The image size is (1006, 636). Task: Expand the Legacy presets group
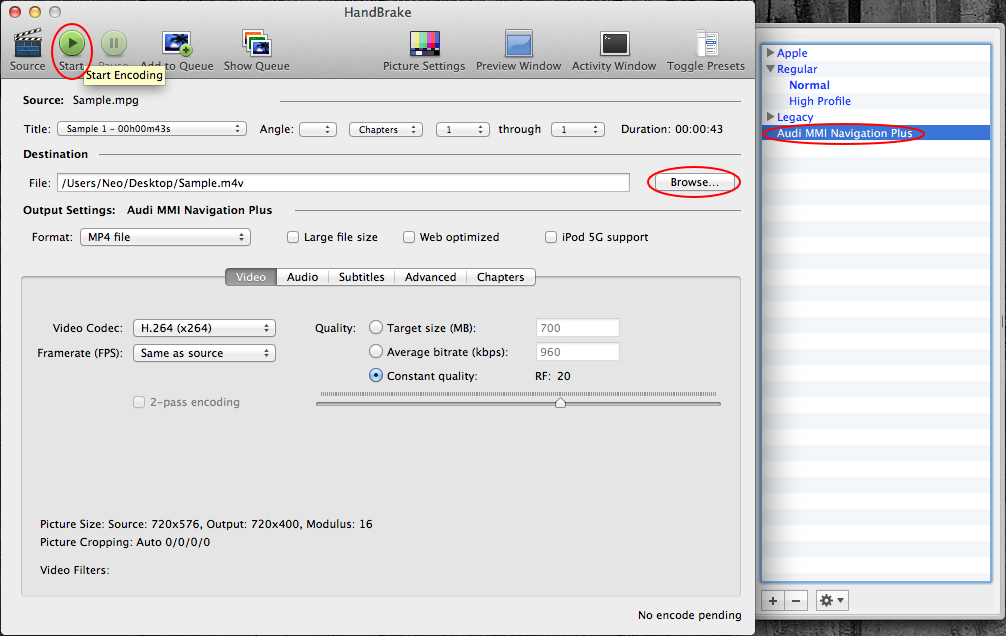coord(771,117)
